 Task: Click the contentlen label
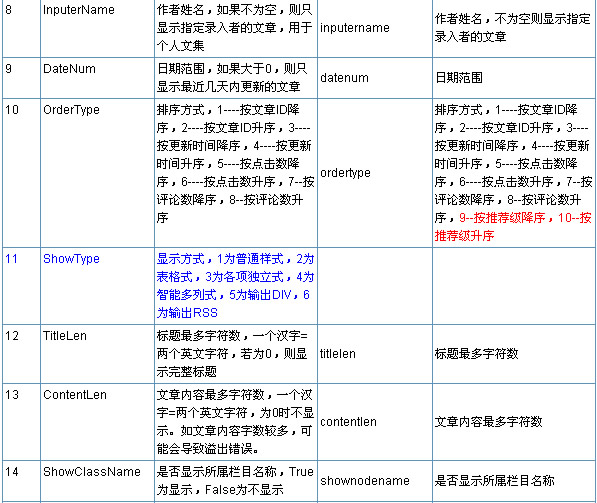pos(348,422)
